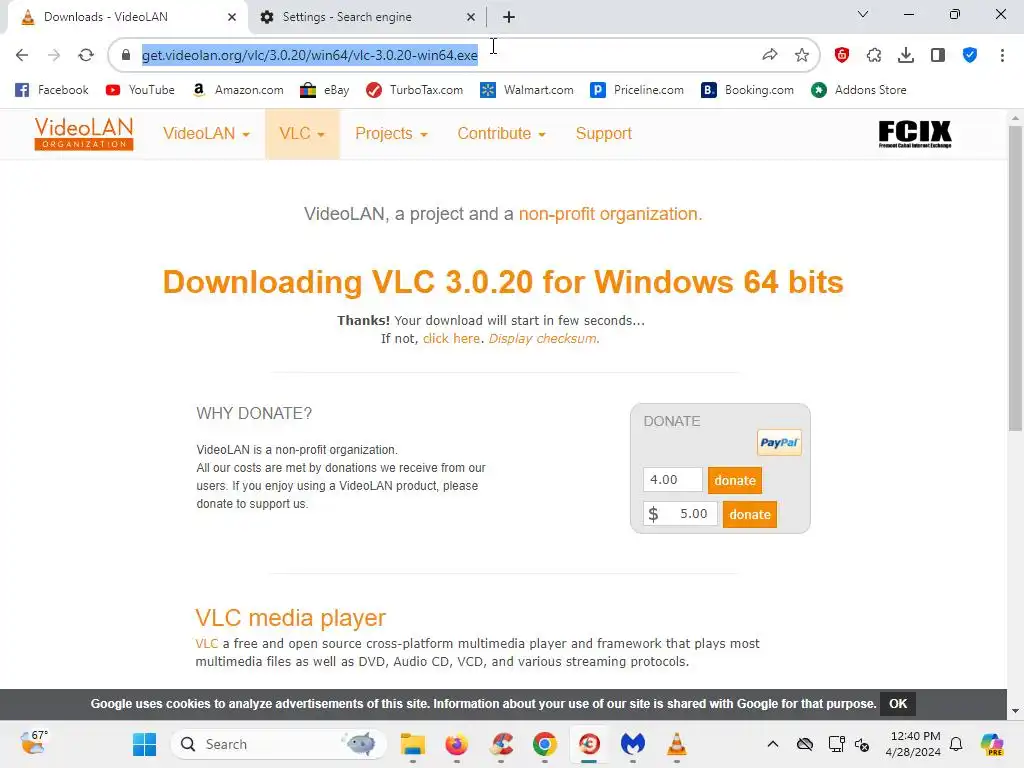Image resolution: width=1024 pixels, height=768 pixels.
Task: Open the Booking.com bookmark
Action: pyautogui.click(x=747, y=90)
